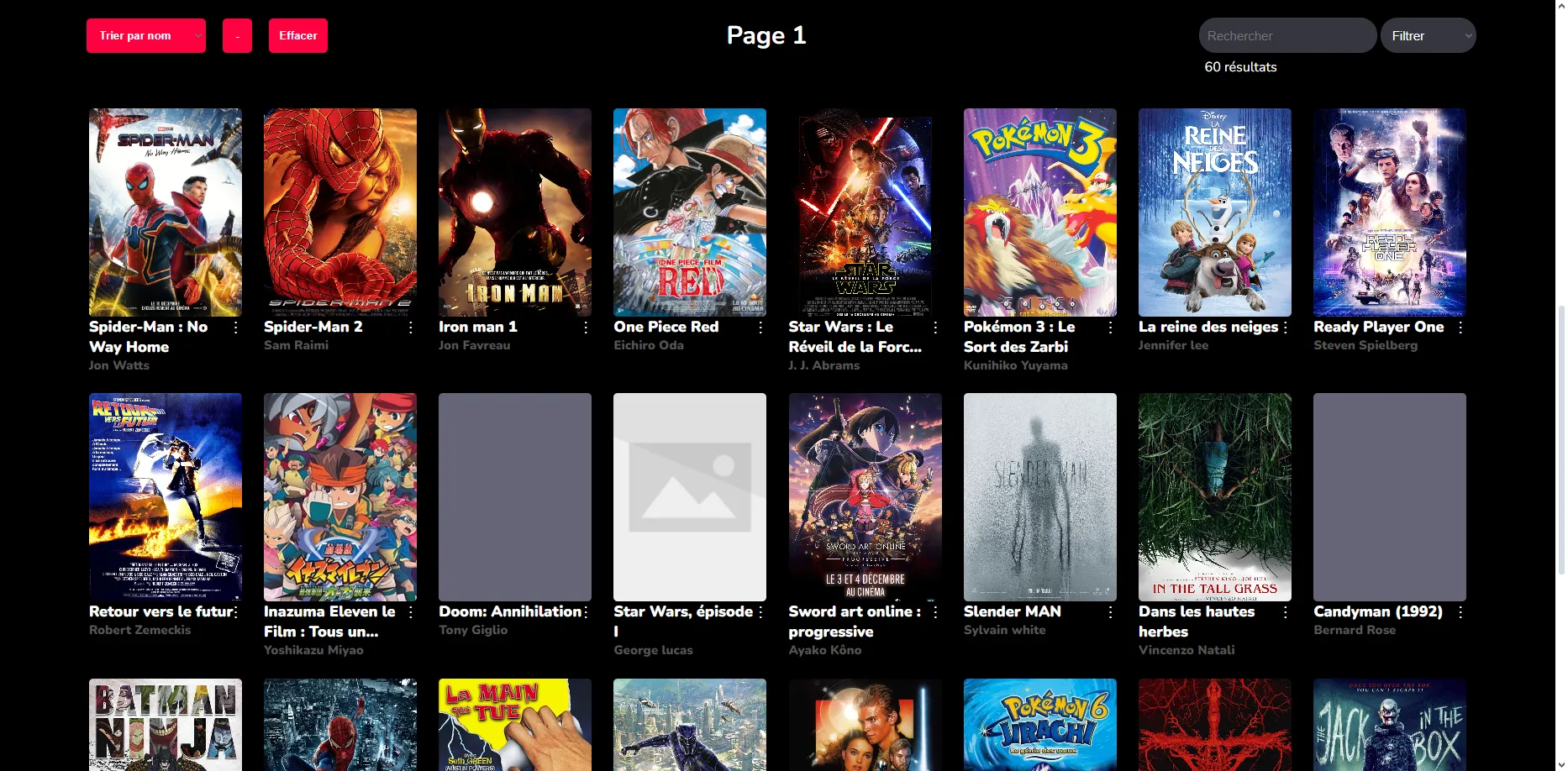
Task: Click the Effacer button
Action: coord(298,35)
